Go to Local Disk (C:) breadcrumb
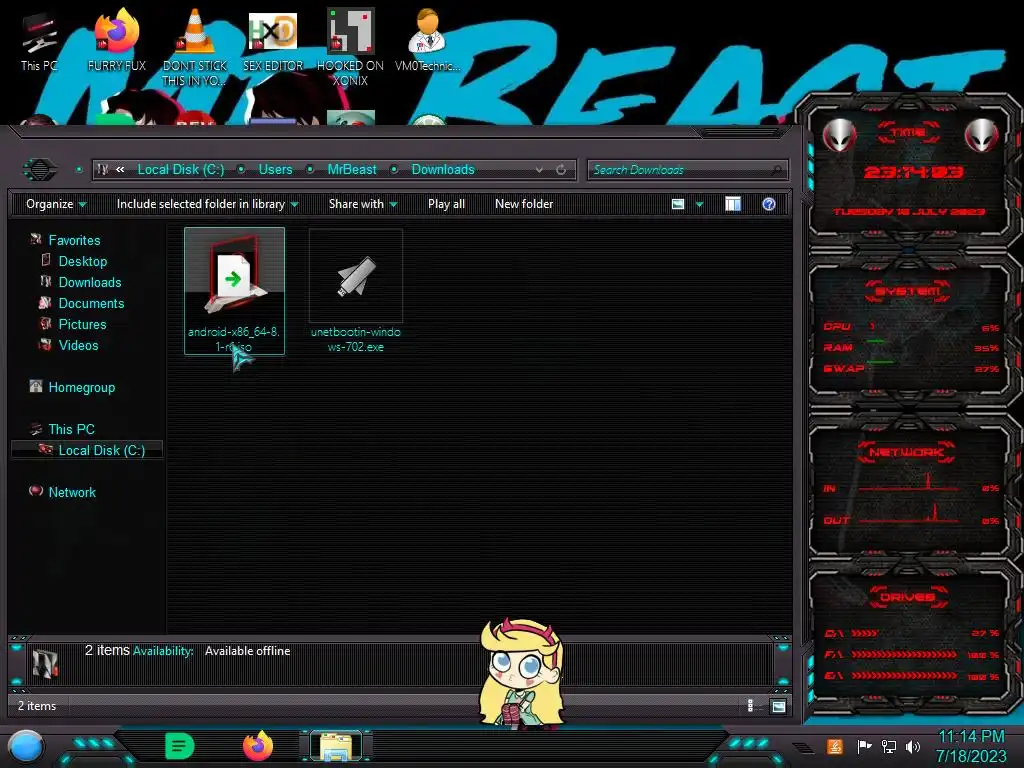Image resolution: width=1024 pixels, height=768 pixels. pyautogui.click(x=180, y=170)
